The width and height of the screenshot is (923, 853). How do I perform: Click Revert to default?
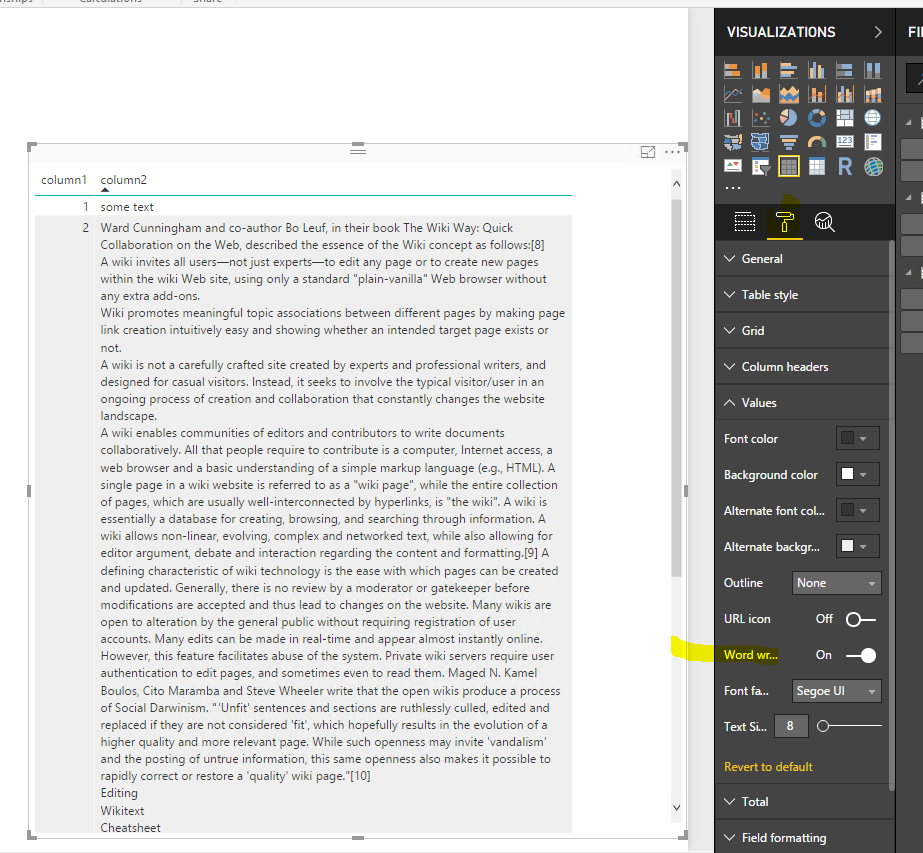[x=768, y=766]
